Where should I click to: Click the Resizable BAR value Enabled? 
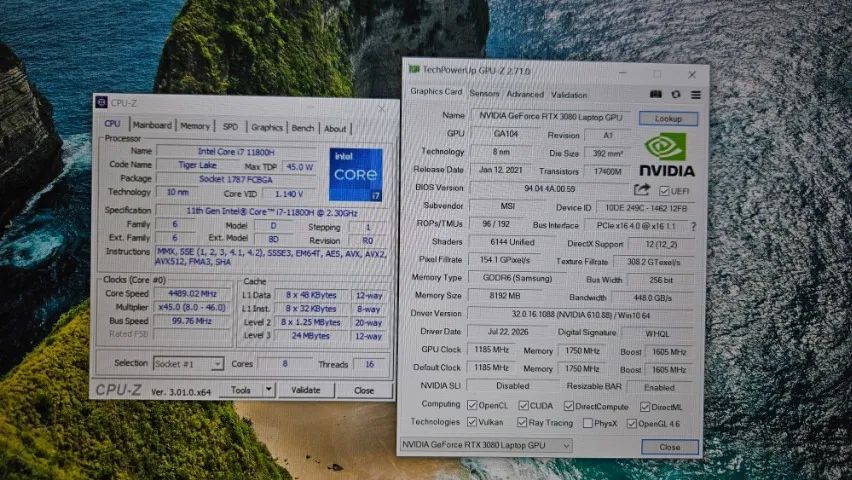point(659,387)
